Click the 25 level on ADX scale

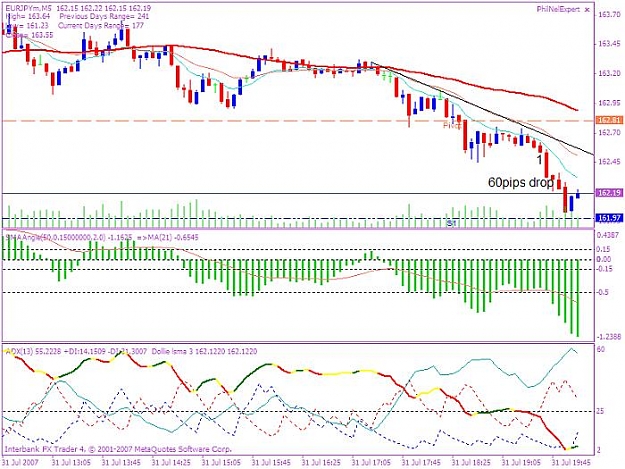[x=600, y=411]
